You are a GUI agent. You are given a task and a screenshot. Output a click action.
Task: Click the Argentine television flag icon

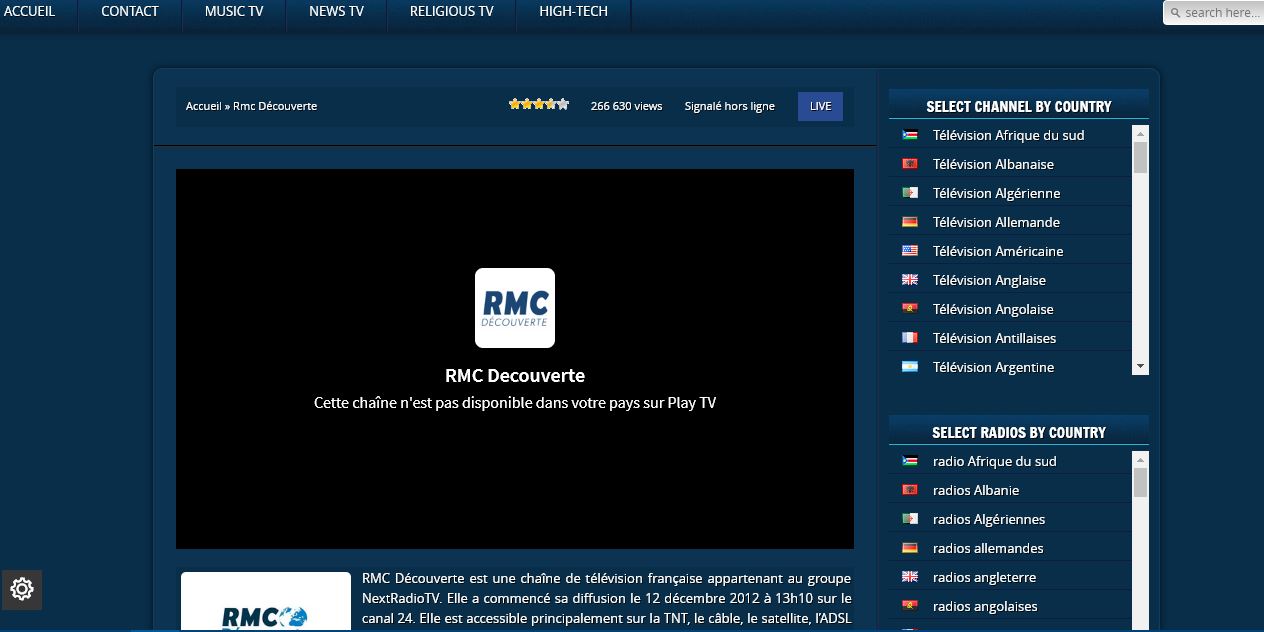[910, 367]
